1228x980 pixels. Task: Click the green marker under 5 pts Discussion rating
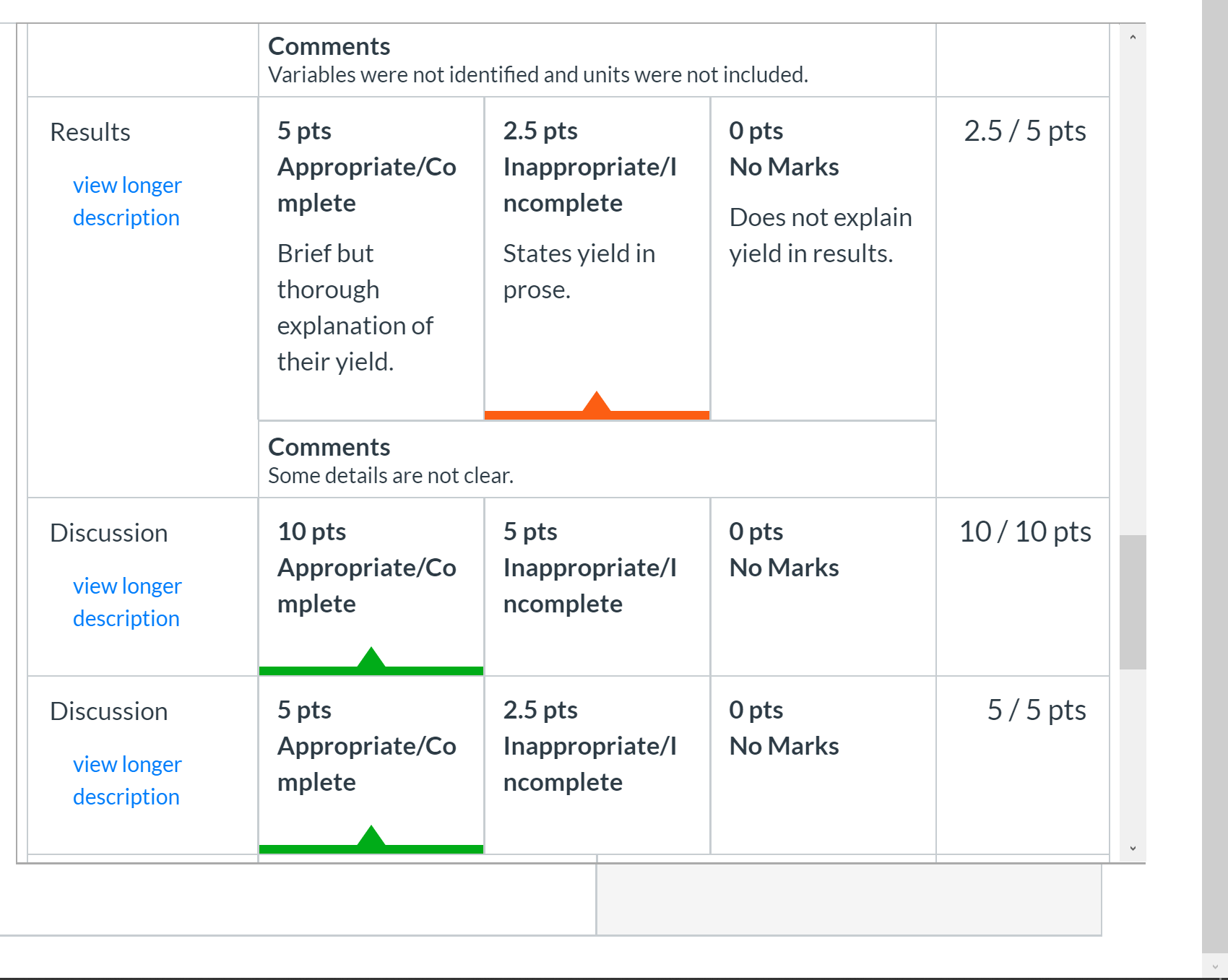(x=371, y=836)
